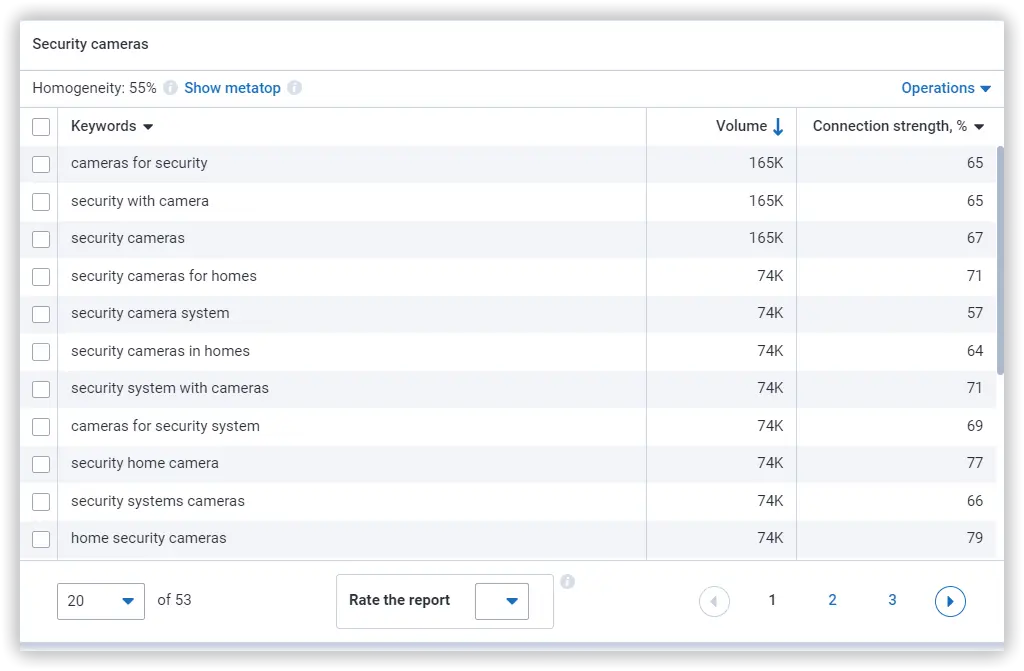The image size is (1024, 671).
Task: Check 'security cameras in homes' checkbox
Action: pyautogui.click(x=41, y=352)
